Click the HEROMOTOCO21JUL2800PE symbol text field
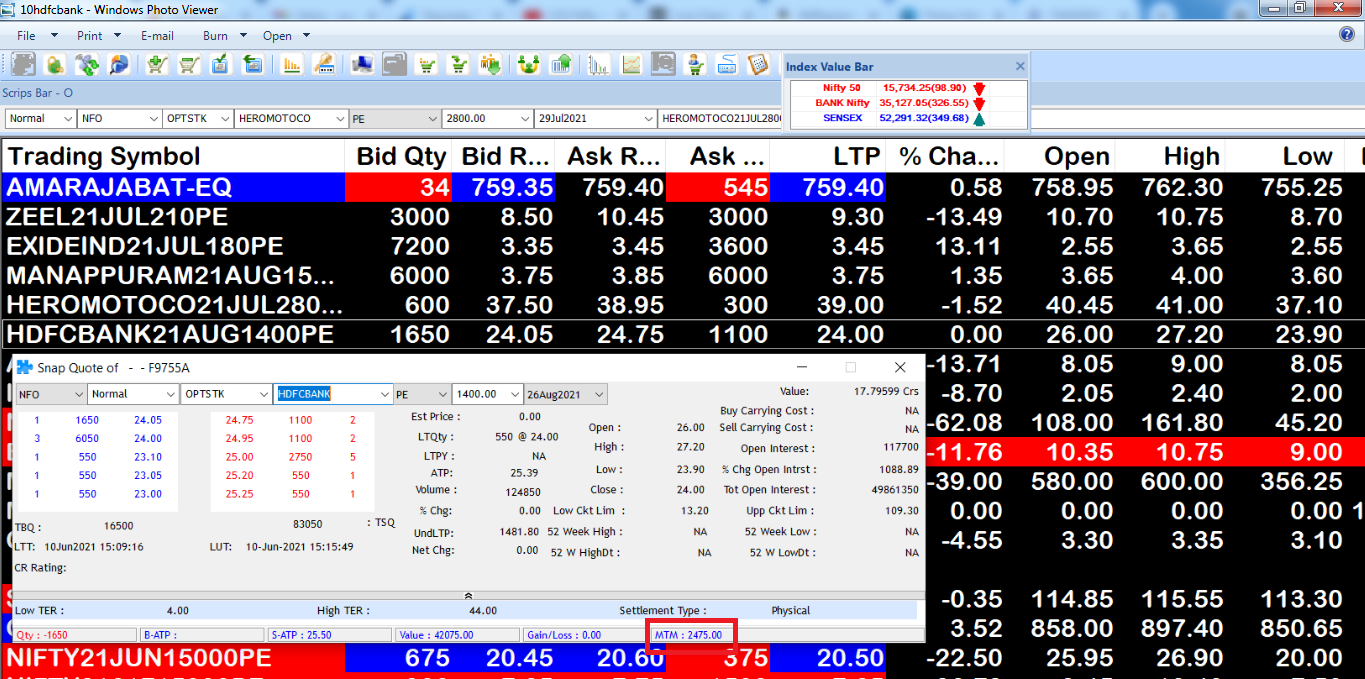 click(719, 118)
